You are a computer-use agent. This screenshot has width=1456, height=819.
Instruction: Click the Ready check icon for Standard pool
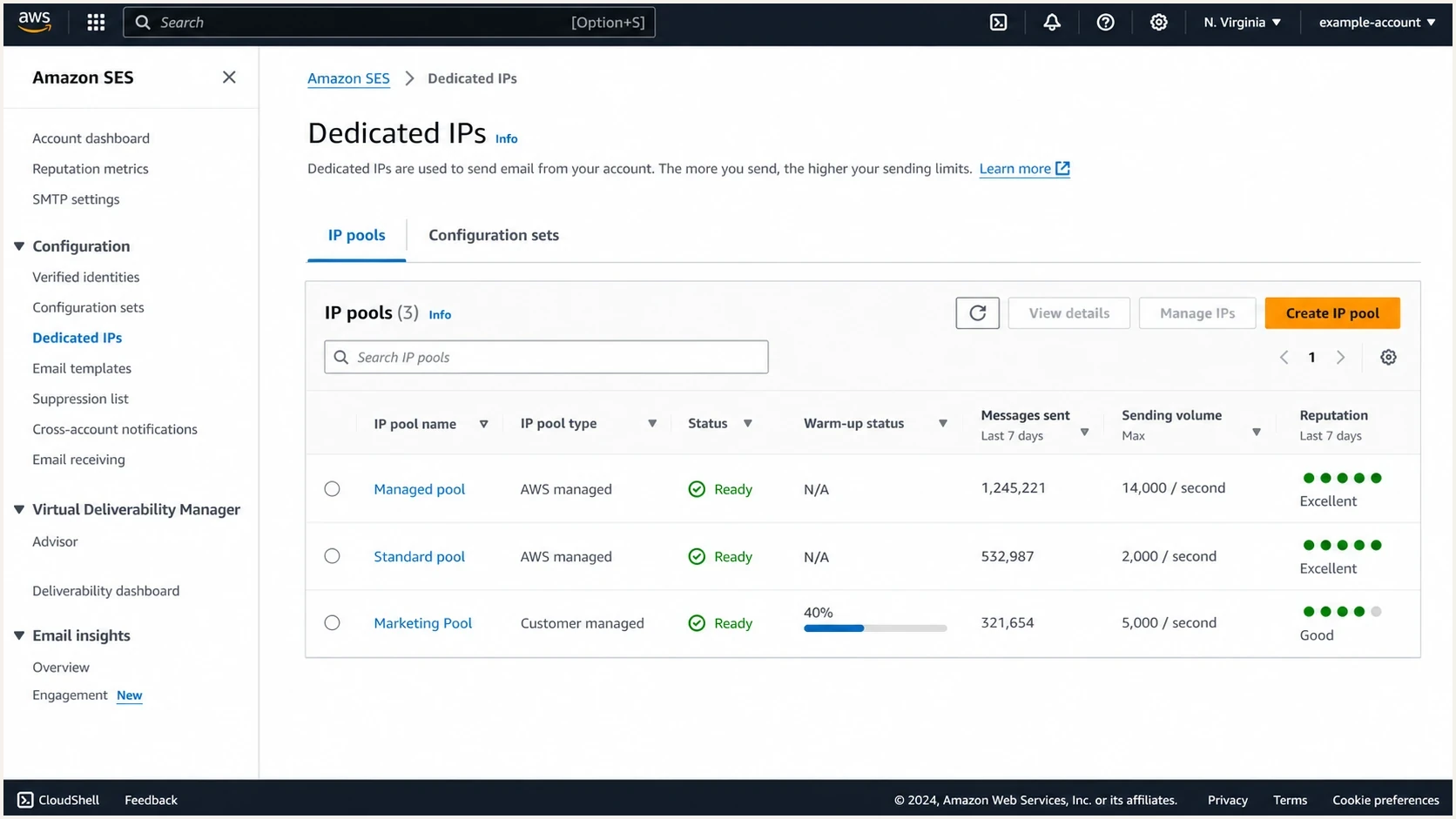click(697, 556)
